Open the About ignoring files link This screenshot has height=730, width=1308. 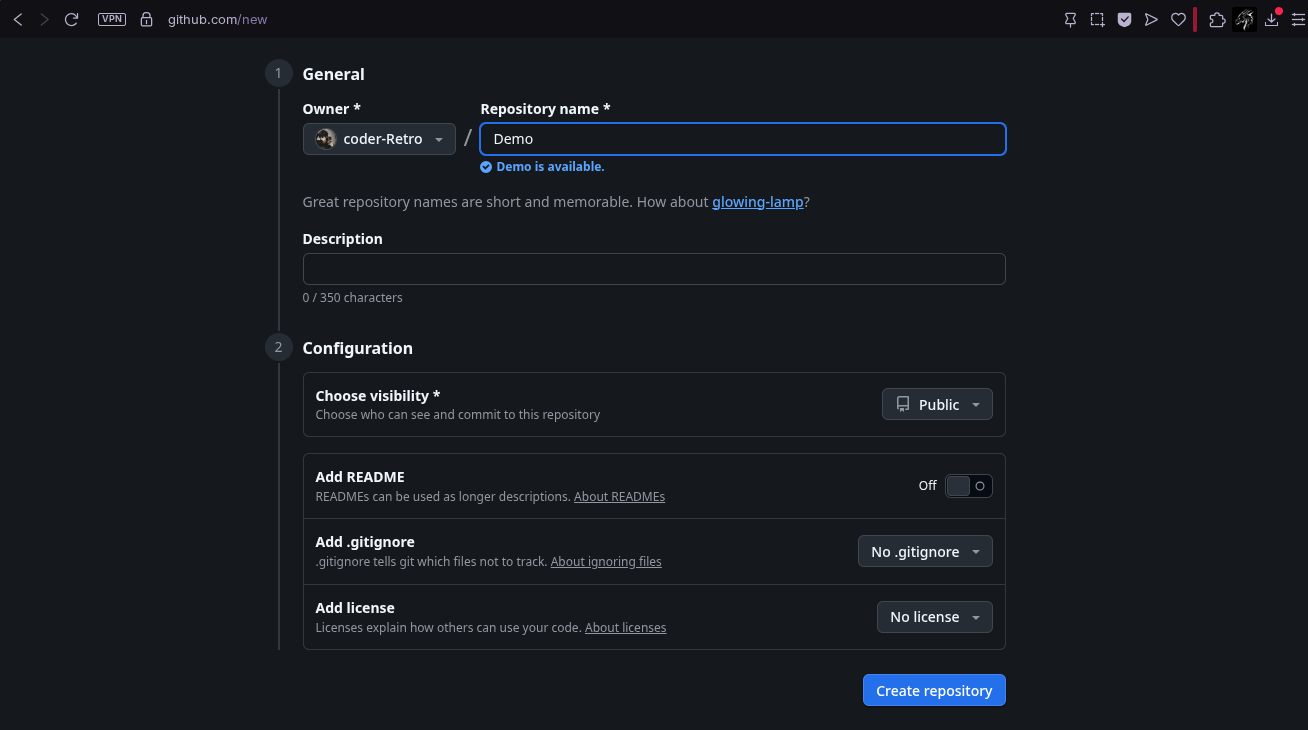click(606, 562)
